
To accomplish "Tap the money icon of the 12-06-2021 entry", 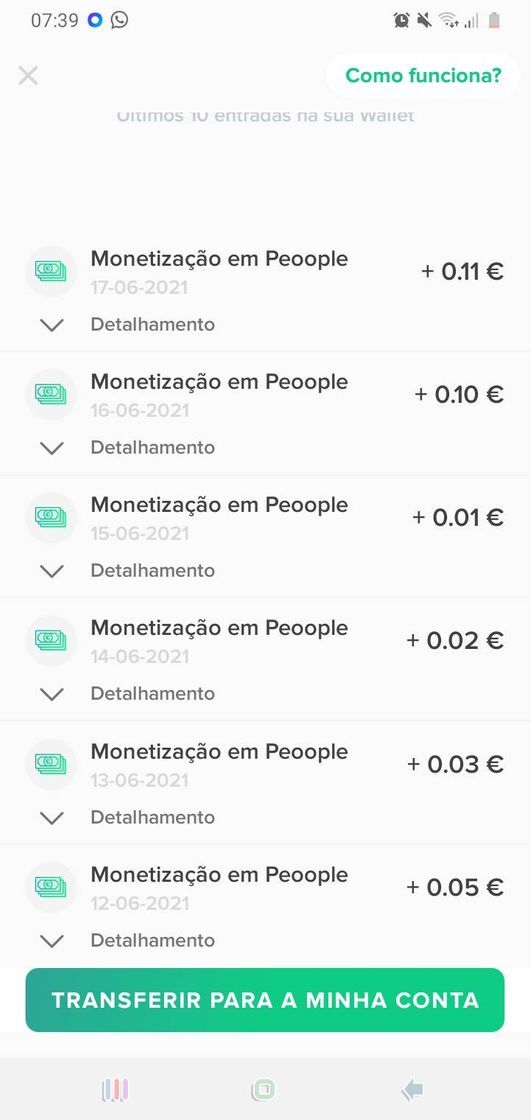I will click(51, 887).
